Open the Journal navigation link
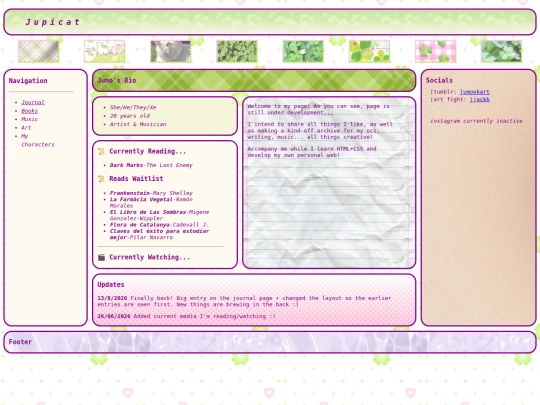The height and width of the screenshot is (405, 540). tap(33, 102)
